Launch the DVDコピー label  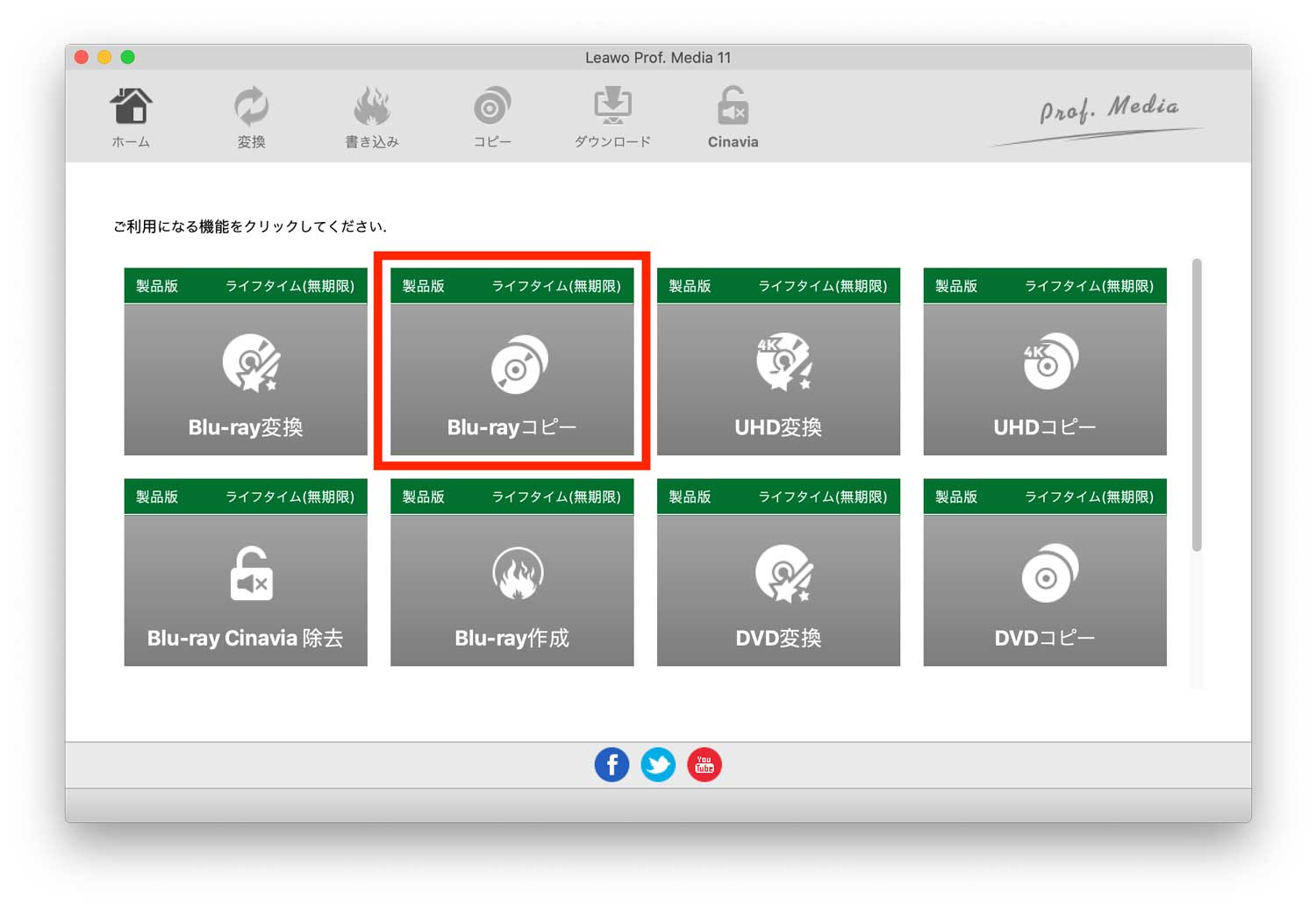[x=1045, y=638]
